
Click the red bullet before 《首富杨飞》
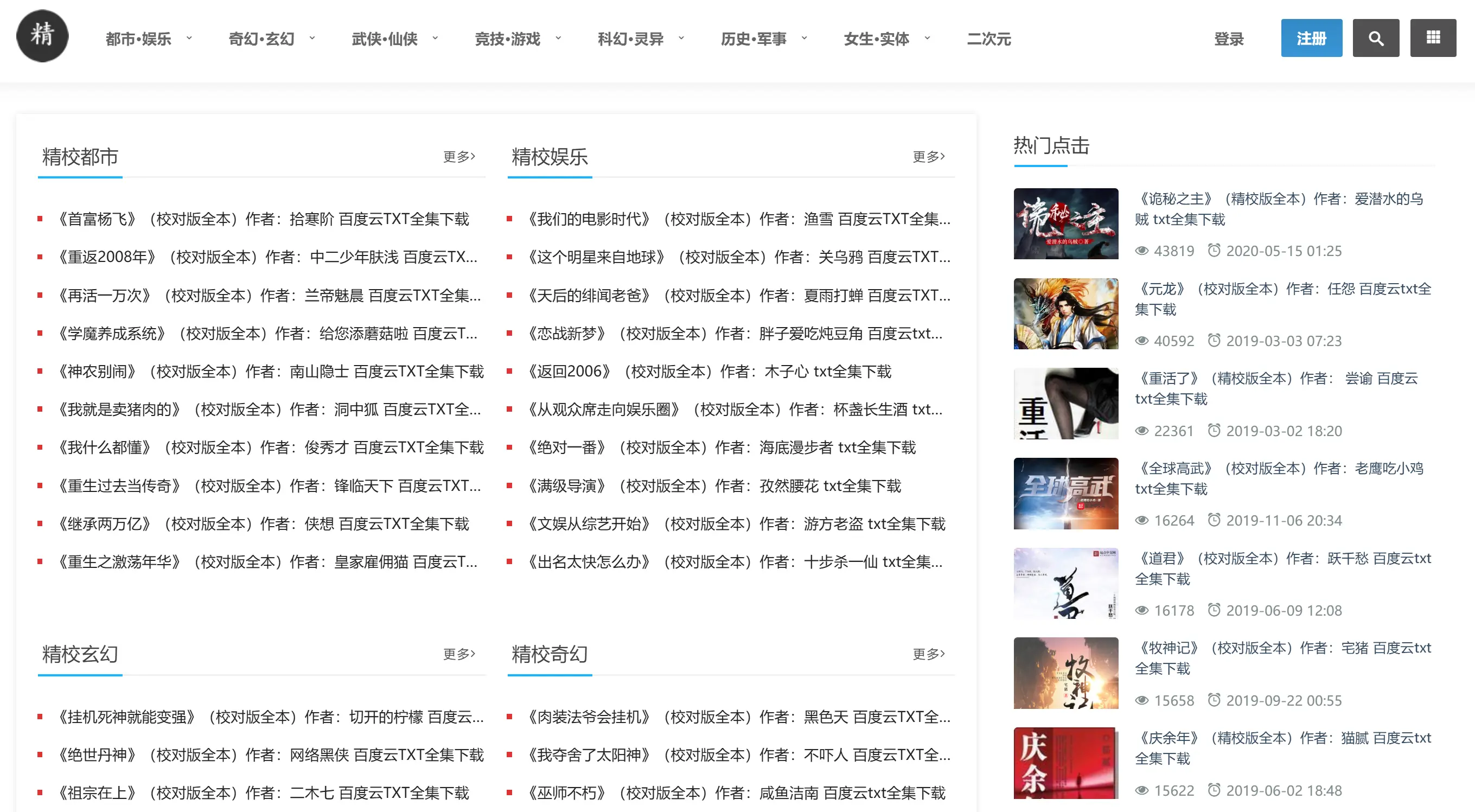(x=40, y=219)
